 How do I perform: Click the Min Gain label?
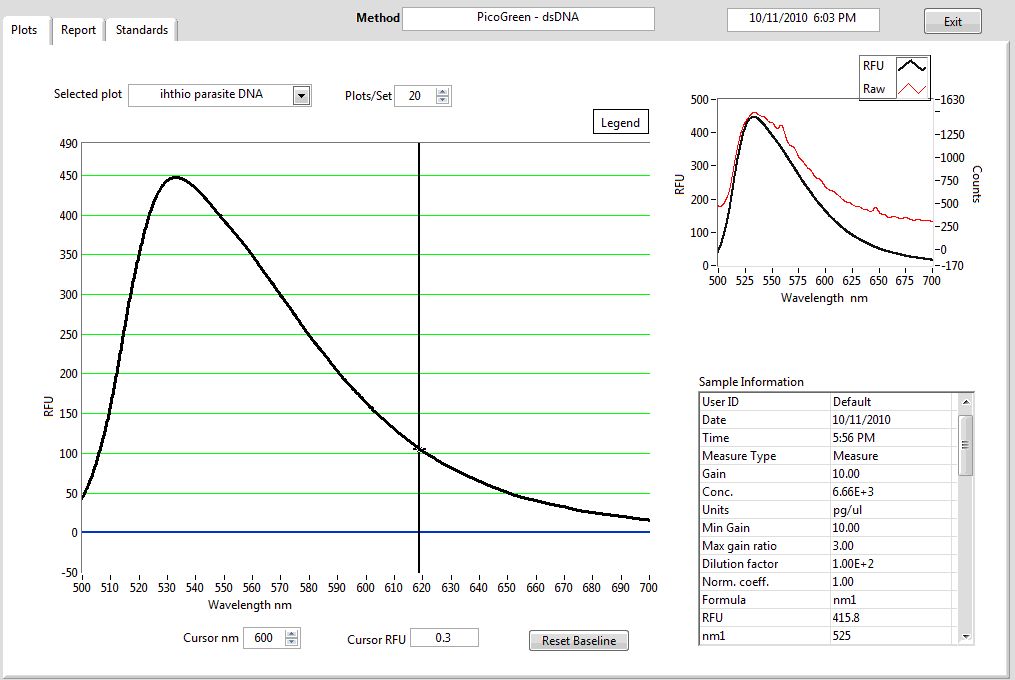(726, 528)
